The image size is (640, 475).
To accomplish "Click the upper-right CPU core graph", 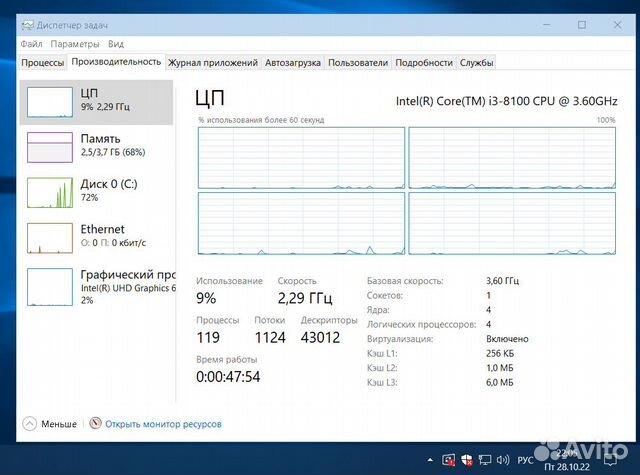I will pos(512,158).
